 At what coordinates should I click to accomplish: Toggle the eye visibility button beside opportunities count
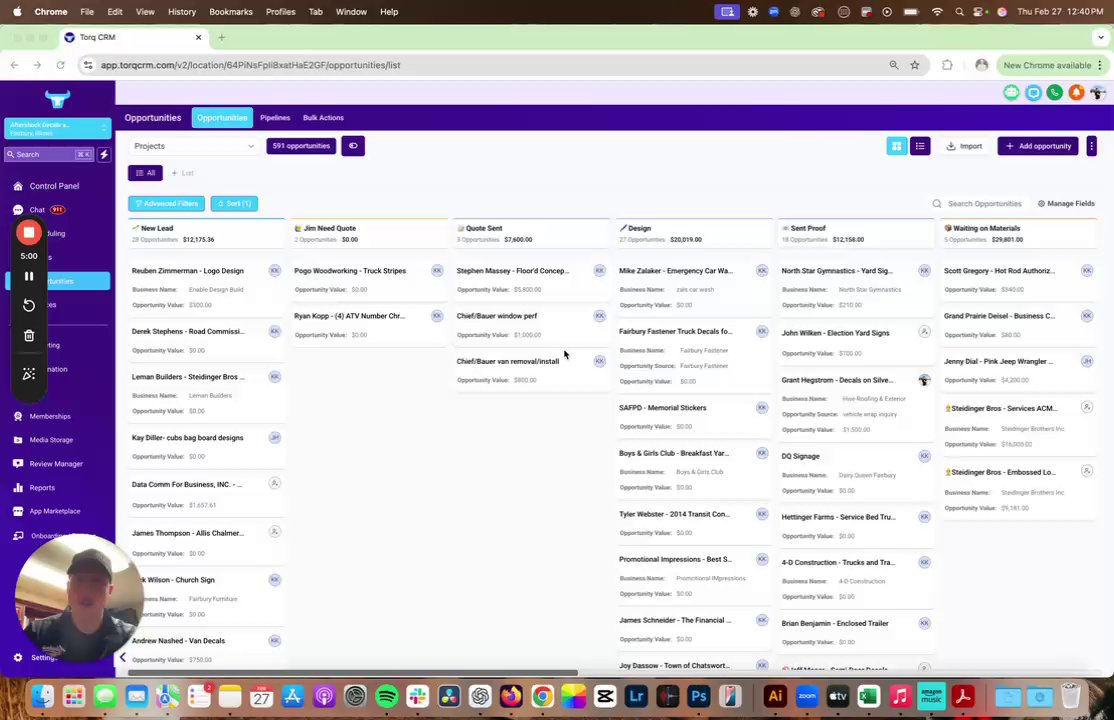pos(353,146)
